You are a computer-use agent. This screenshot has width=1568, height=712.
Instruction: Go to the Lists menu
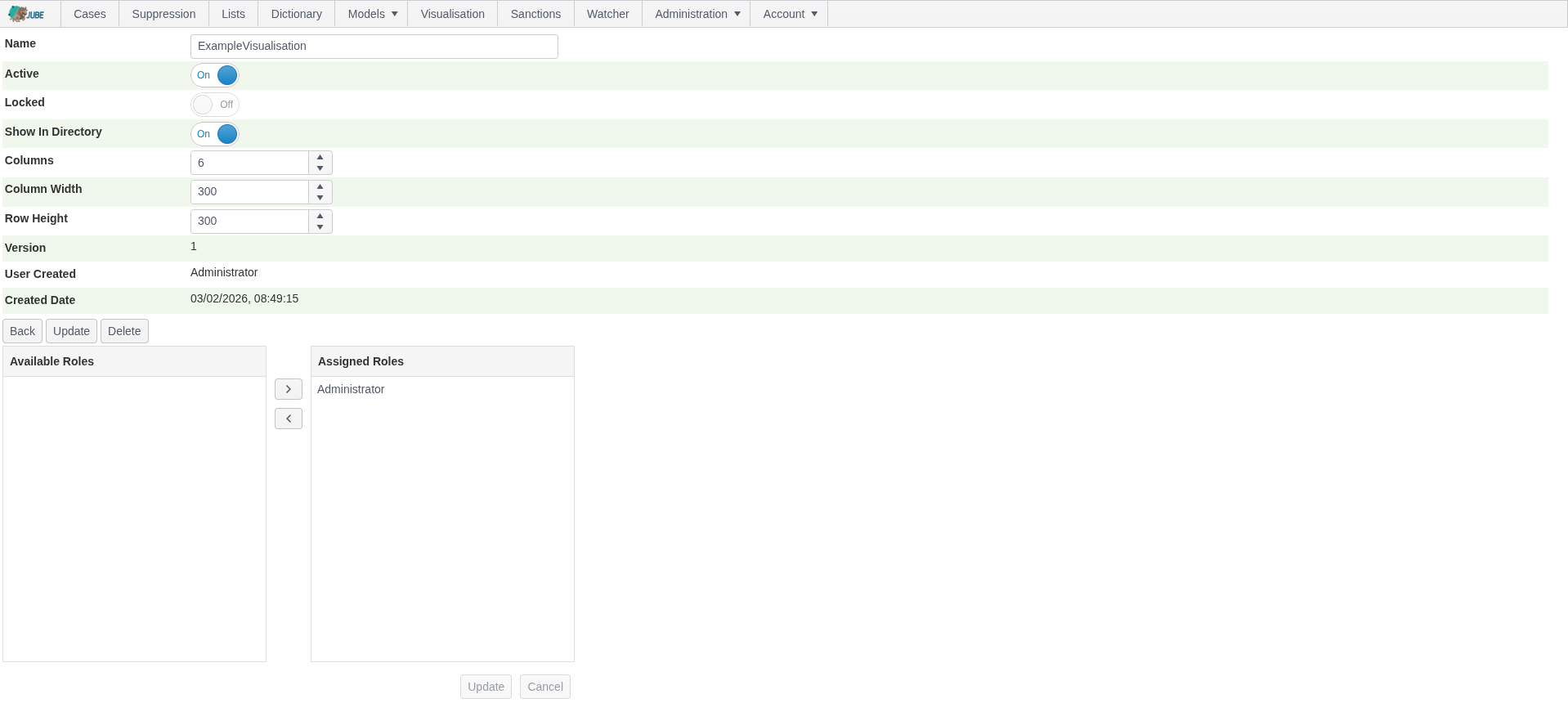[233, 14]
